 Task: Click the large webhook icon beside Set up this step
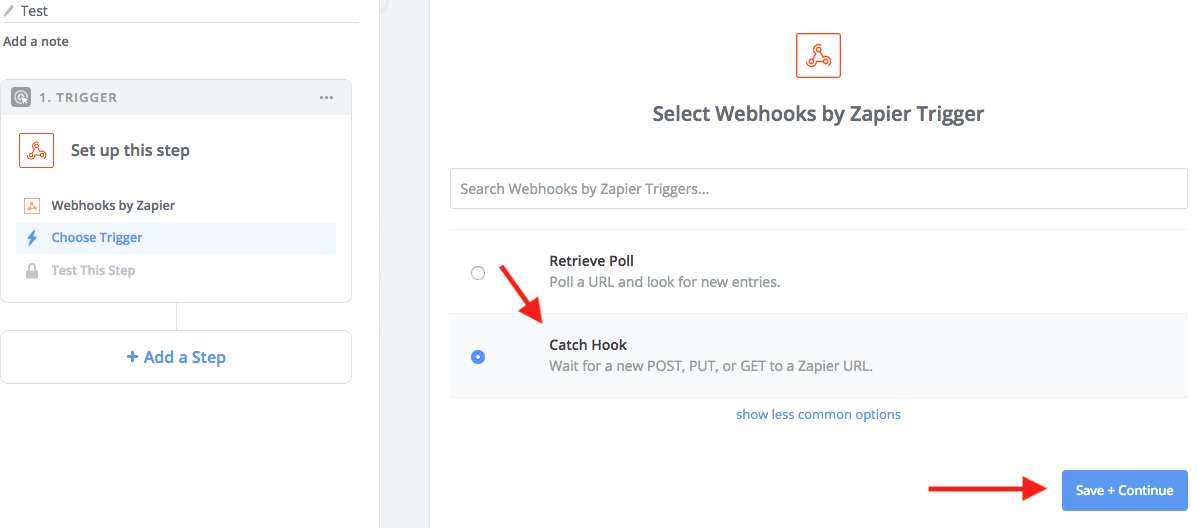(36, 150)
